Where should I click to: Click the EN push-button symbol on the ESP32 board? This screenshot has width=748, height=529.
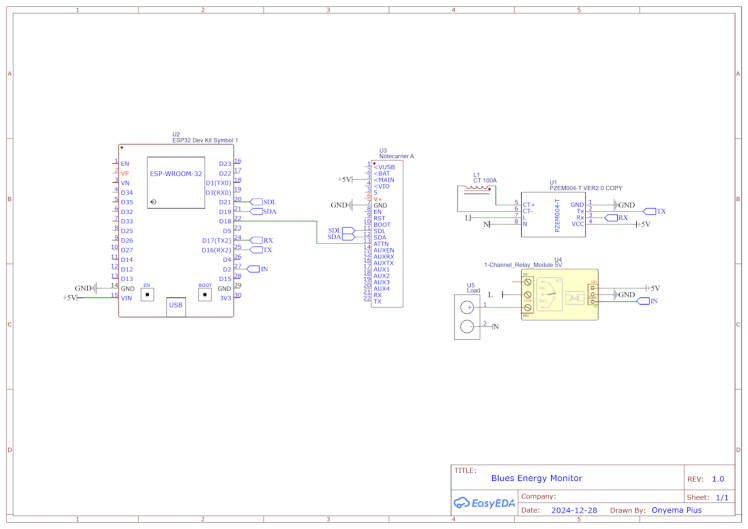147,294
